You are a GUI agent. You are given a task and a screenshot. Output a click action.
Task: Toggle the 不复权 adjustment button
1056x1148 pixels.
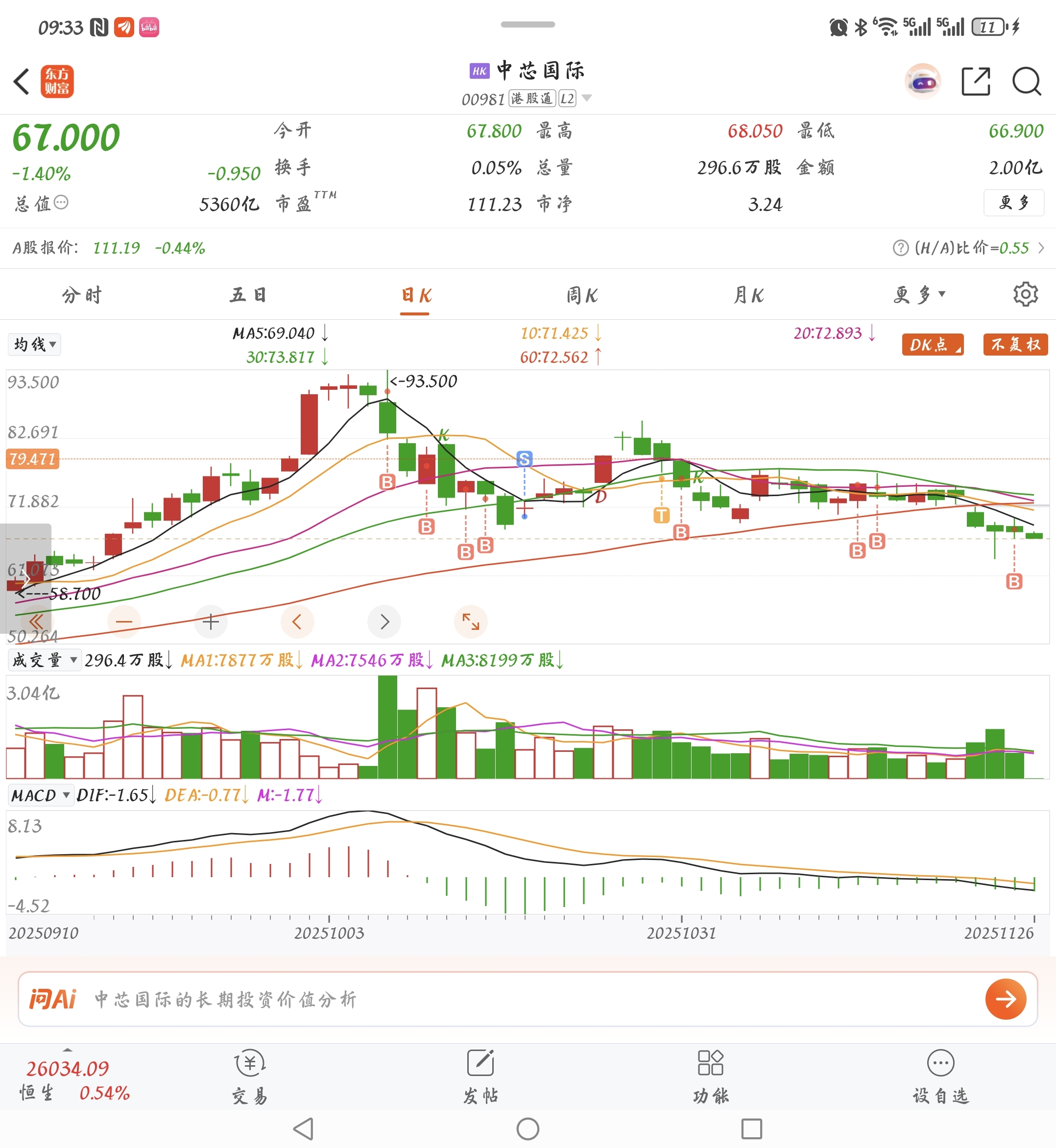pos(1015,345)
